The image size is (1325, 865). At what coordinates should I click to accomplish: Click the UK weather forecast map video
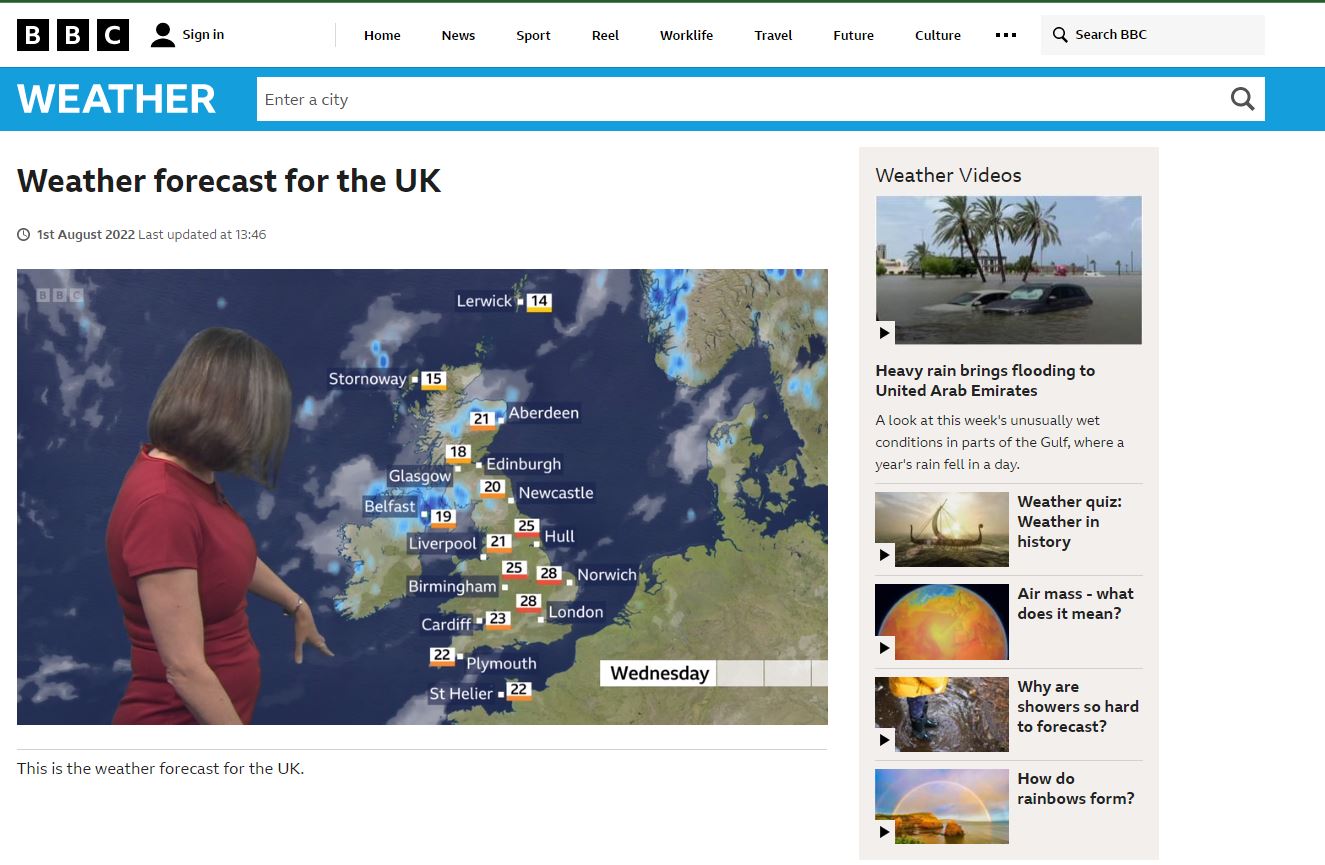pyautogui.click(x=422, y=496)
